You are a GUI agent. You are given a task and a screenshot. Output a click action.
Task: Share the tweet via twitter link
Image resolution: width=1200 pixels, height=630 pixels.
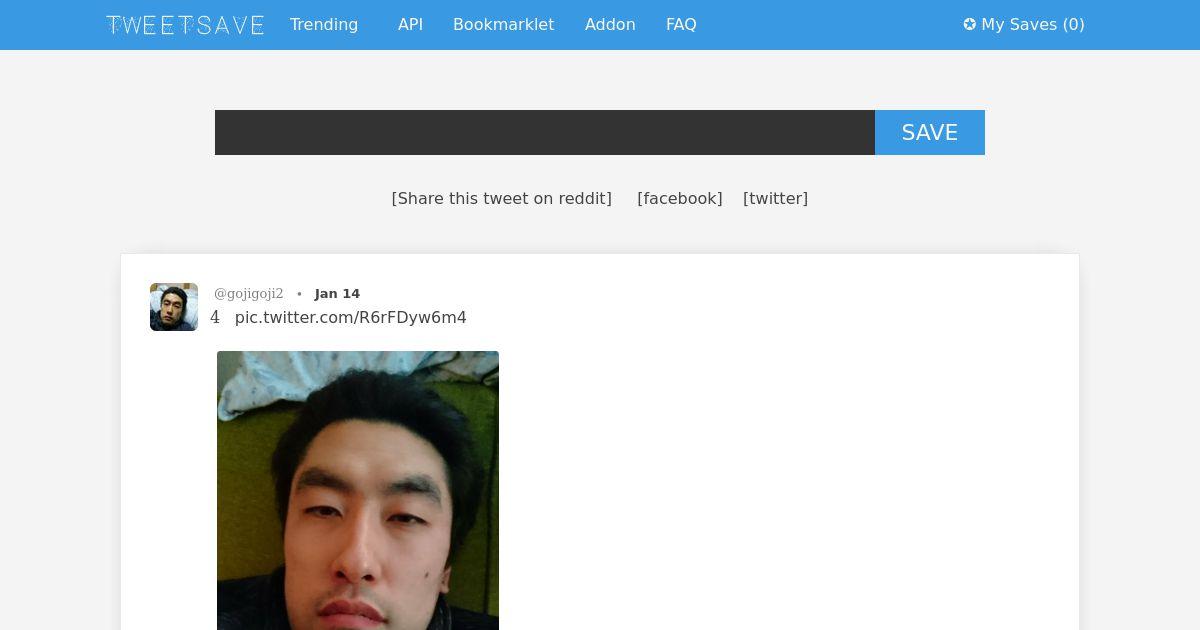(x=775, y=198)
